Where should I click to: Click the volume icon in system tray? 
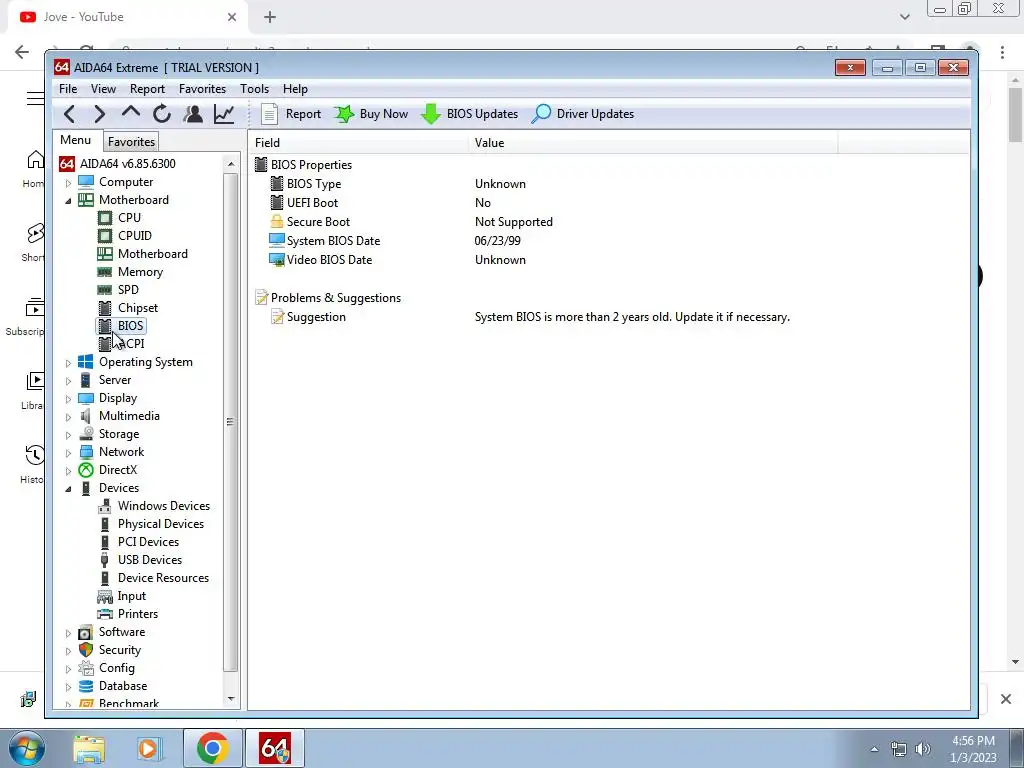tap(923, 749)
